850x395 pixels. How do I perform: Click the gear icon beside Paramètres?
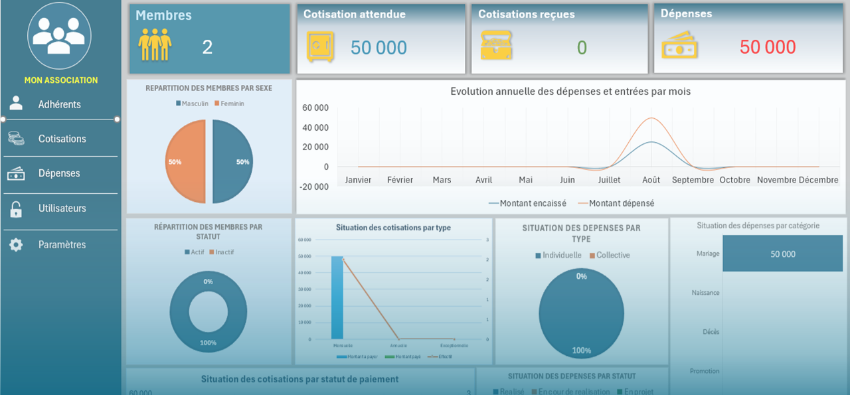coord(16,245)
